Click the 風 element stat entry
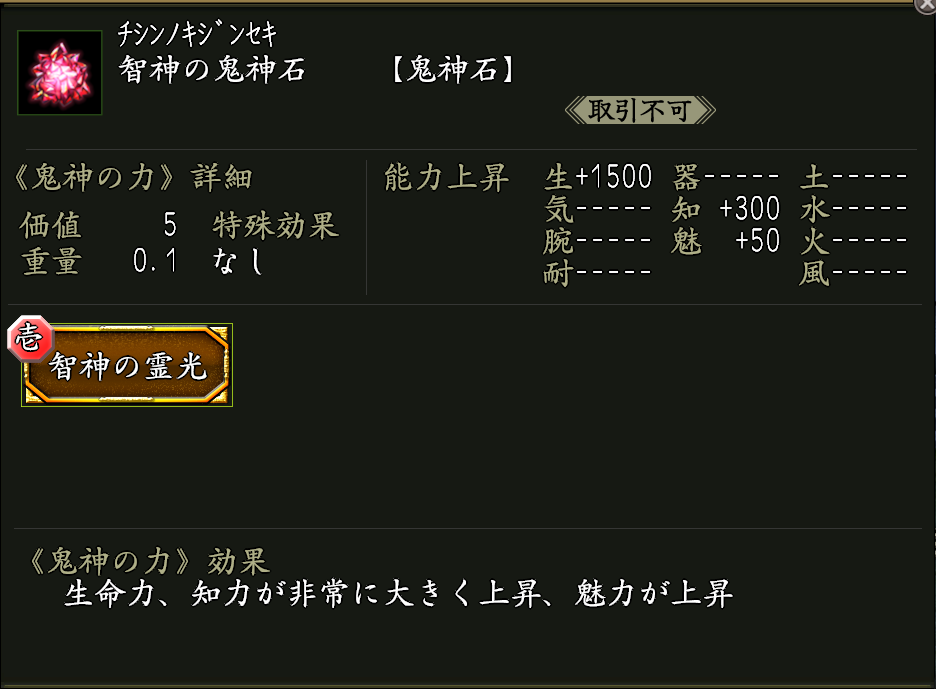The width and height of the screenshot is (936, 689). pyautogui.click(x=853, y=273)
